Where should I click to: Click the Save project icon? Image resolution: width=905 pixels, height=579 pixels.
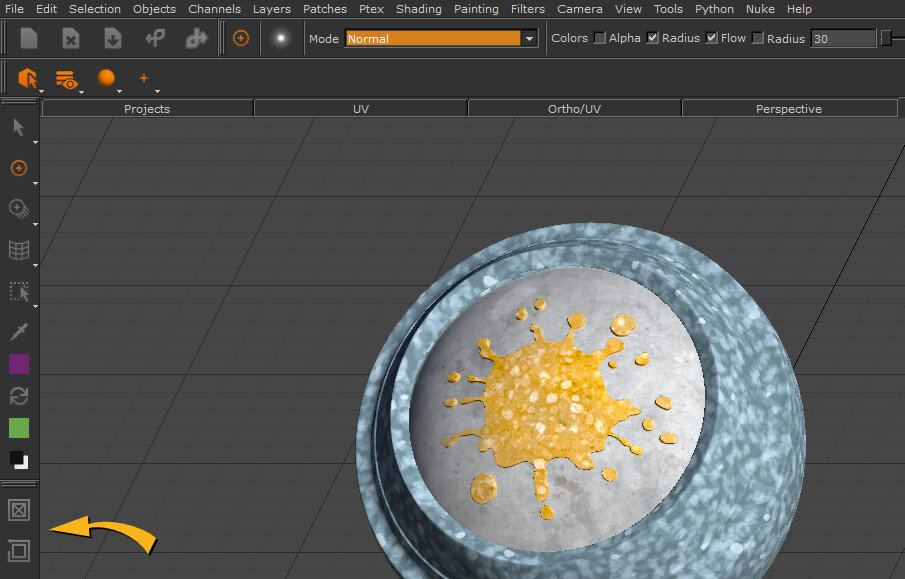(x=113, y=39)
